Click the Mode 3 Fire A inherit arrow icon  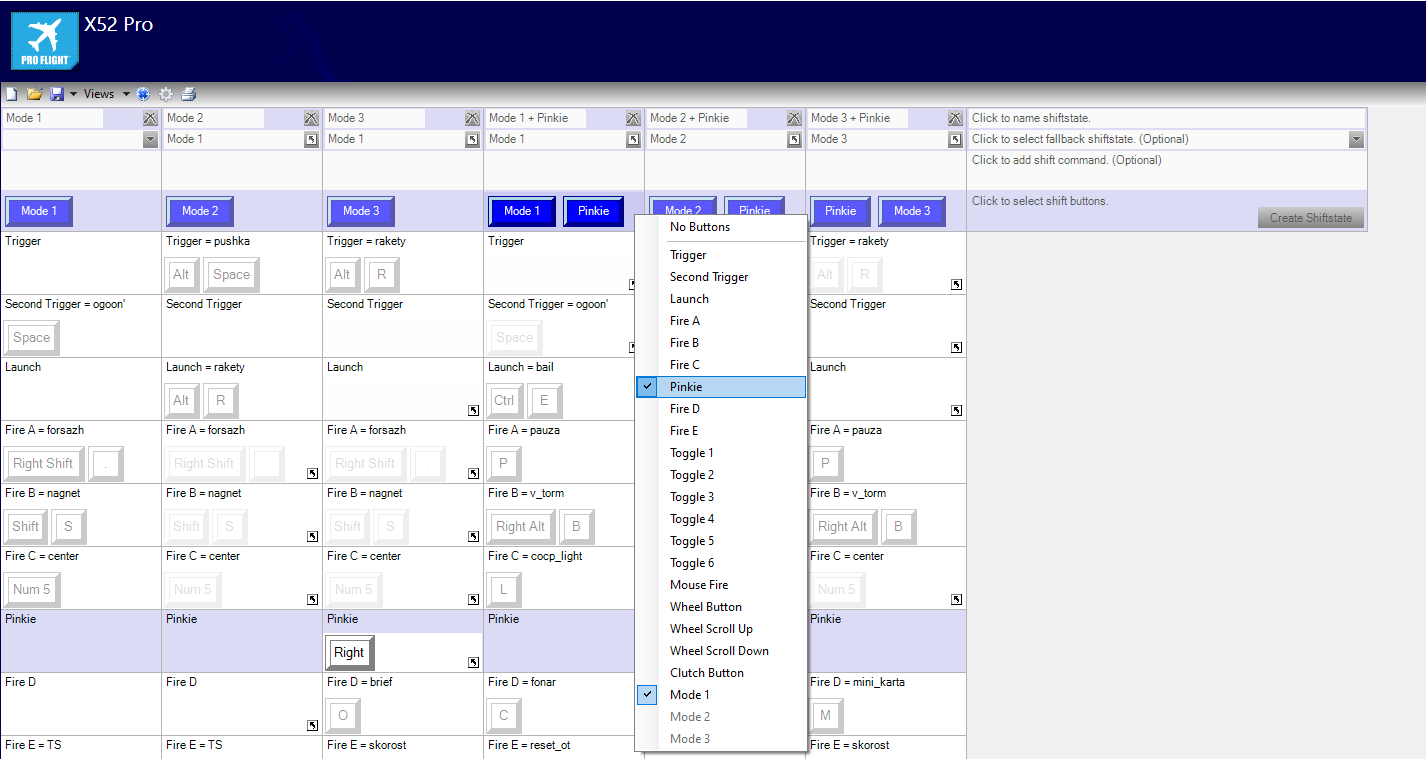(x=473, y=473)
